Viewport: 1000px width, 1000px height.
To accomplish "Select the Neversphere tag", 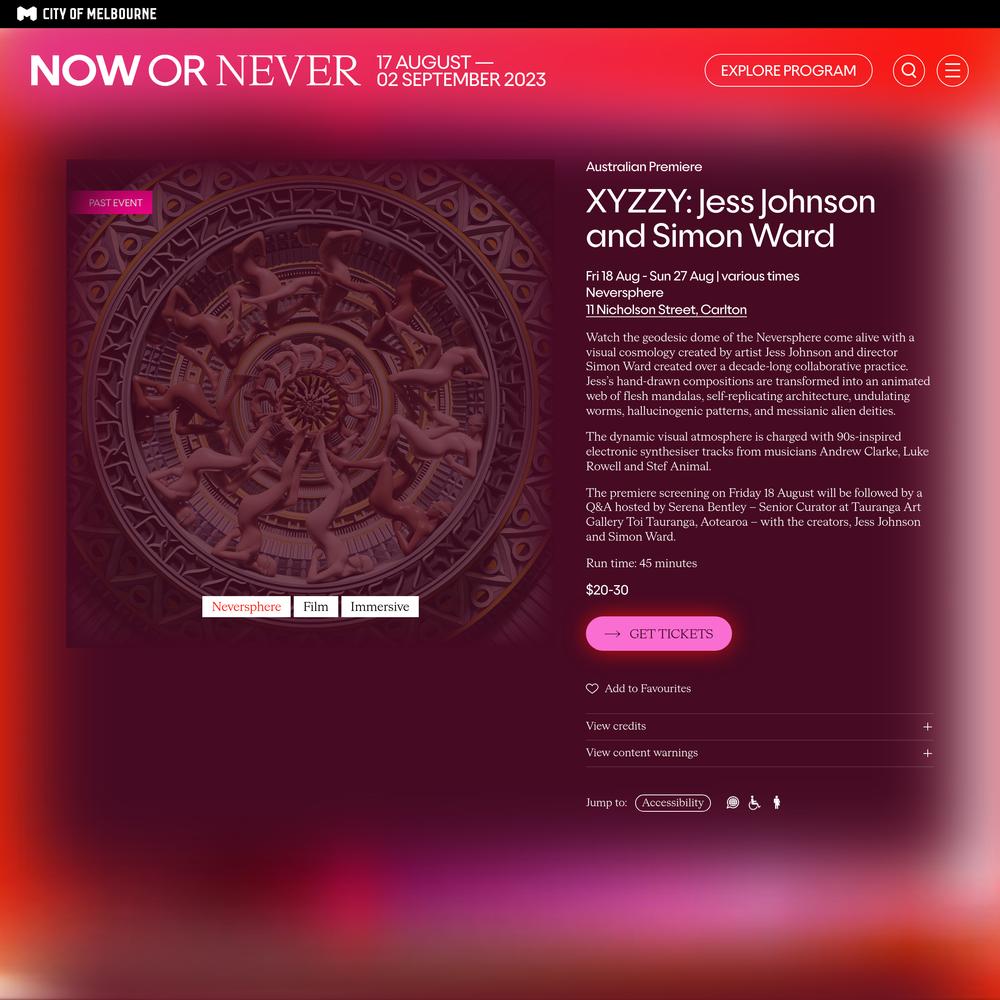I will [x=246, y=607].
